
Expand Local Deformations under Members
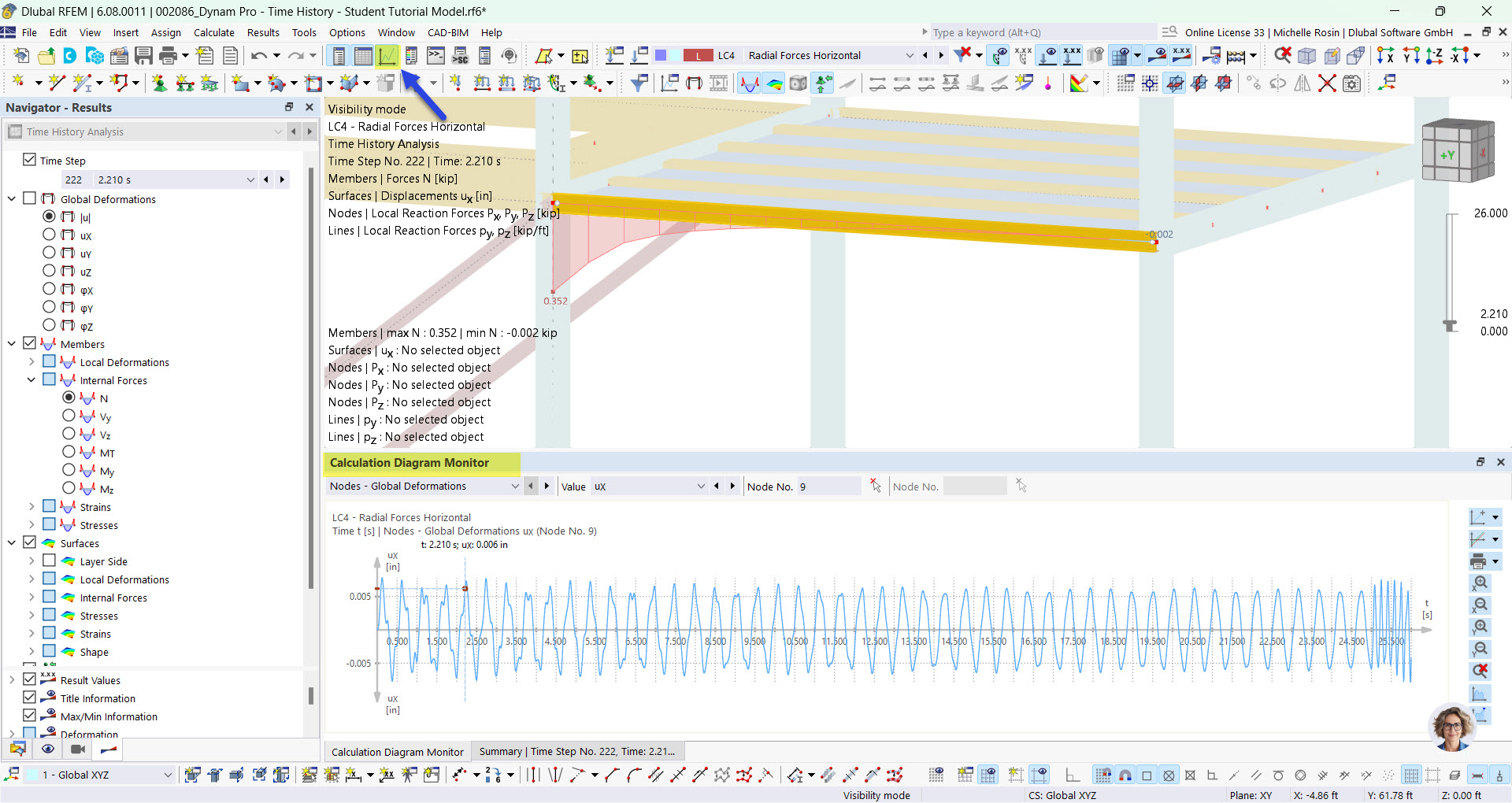coord(31,361)
